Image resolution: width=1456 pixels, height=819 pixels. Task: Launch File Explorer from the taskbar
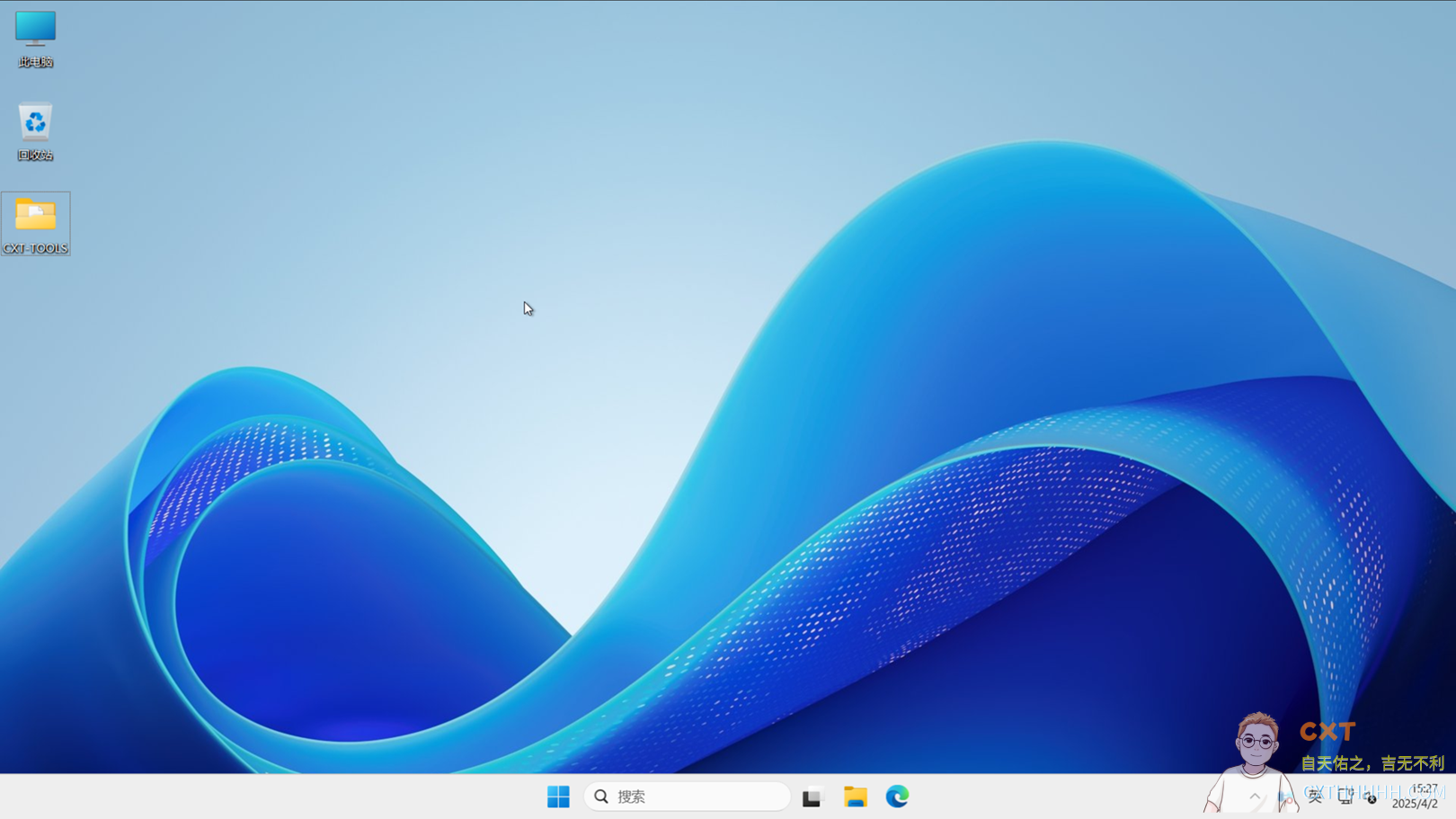[x=855, y=797]
